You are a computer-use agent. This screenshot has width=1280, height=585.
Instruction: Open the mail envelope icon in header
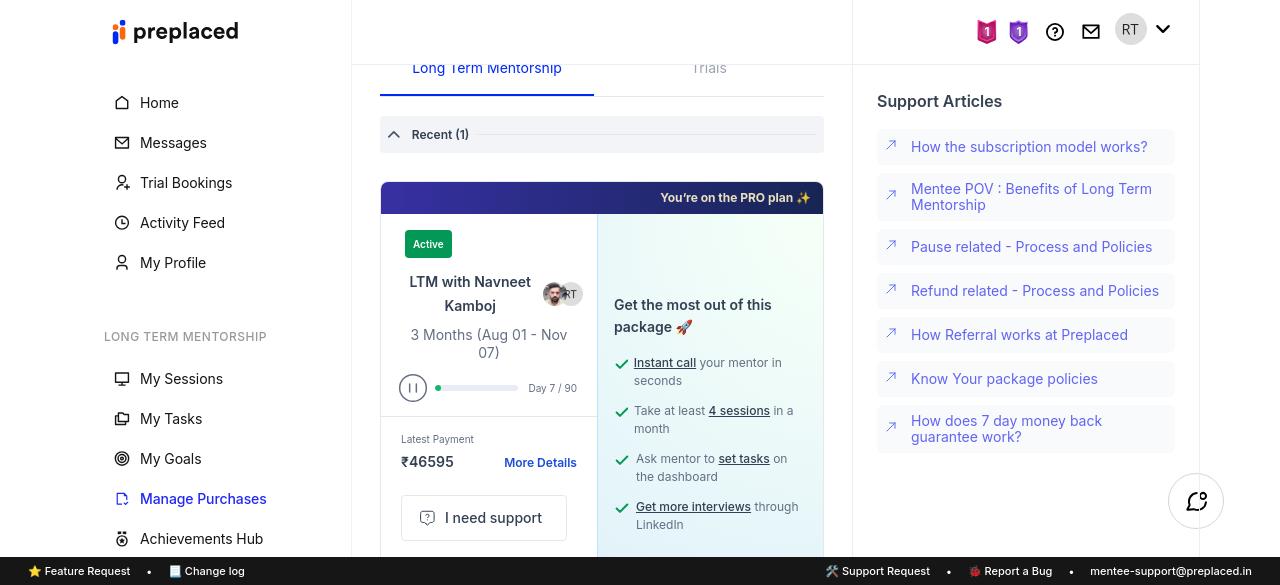coord(1091,32)
